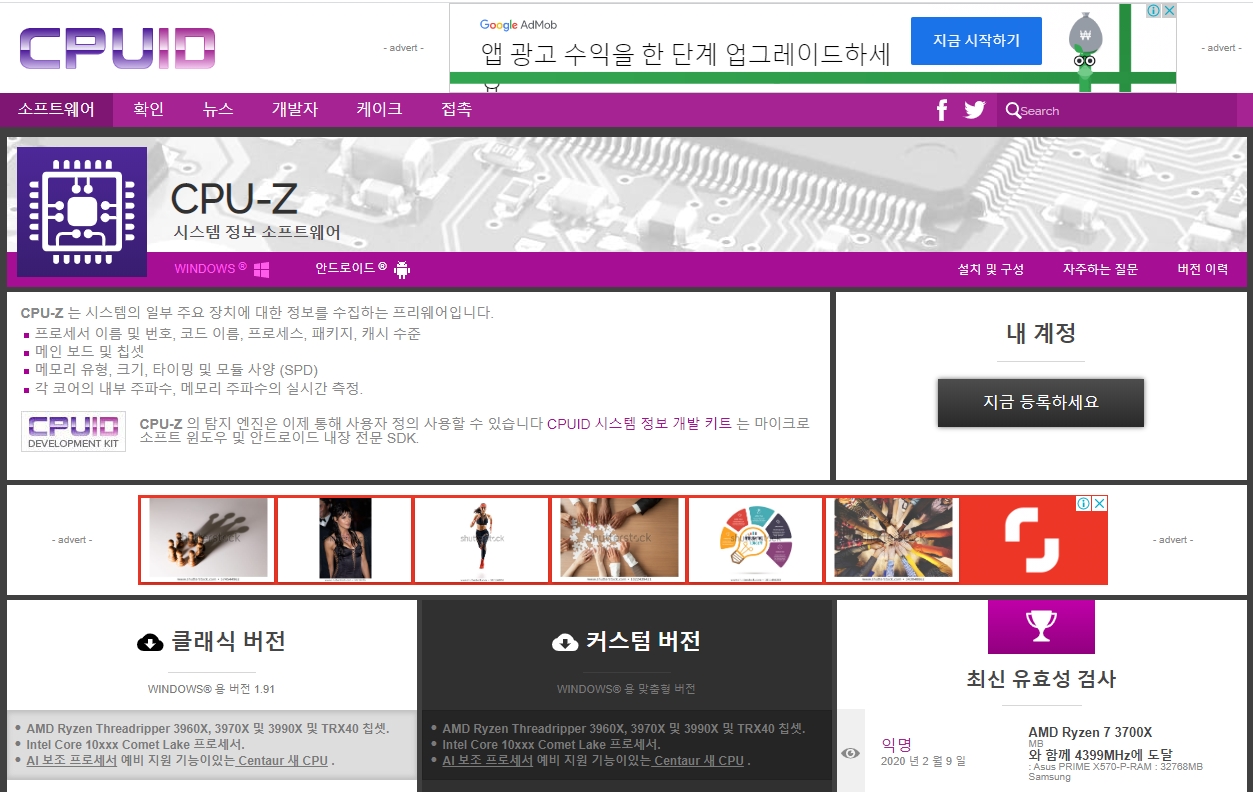Click the Google AdMob ad headline text

click(x=685, y=53)
